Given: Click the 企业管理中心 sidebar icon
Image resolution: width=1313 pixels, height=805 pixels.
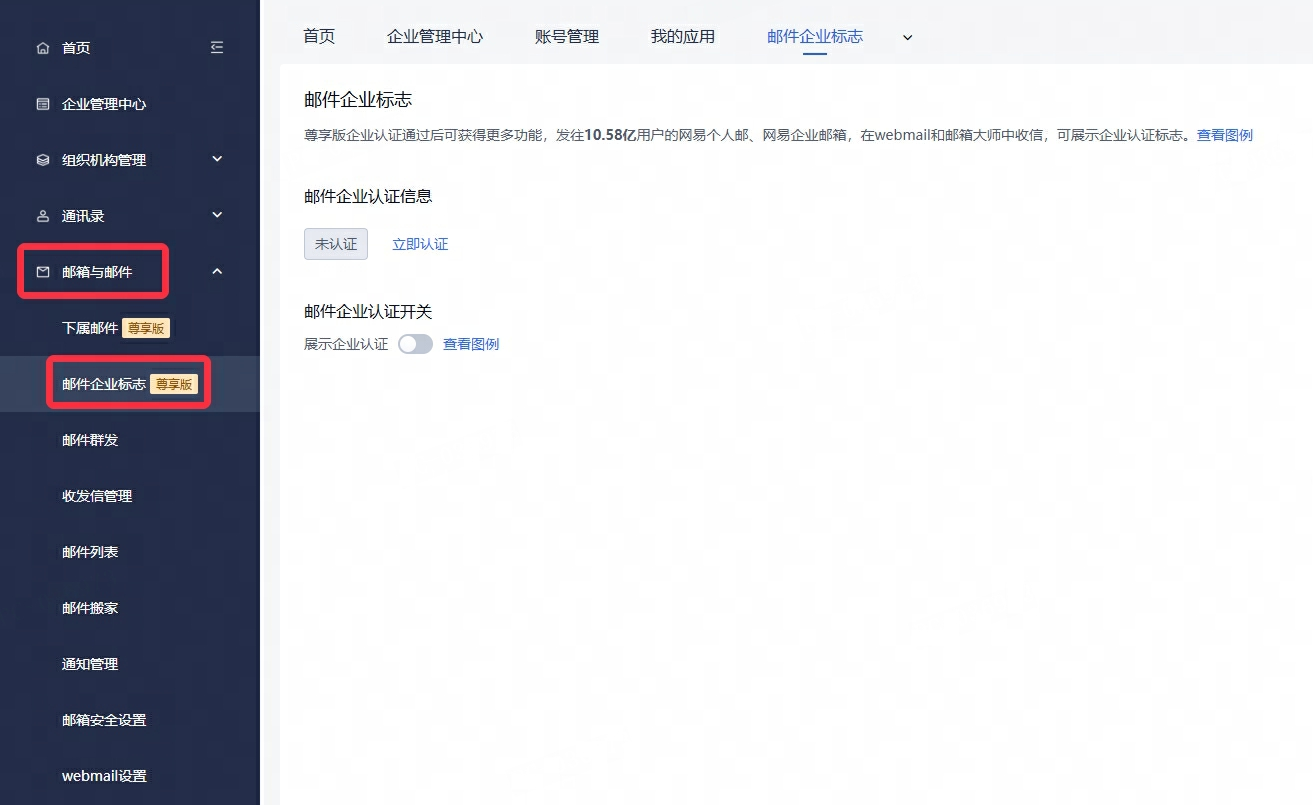Looking at the screenshot, I should tap(42, 104).
